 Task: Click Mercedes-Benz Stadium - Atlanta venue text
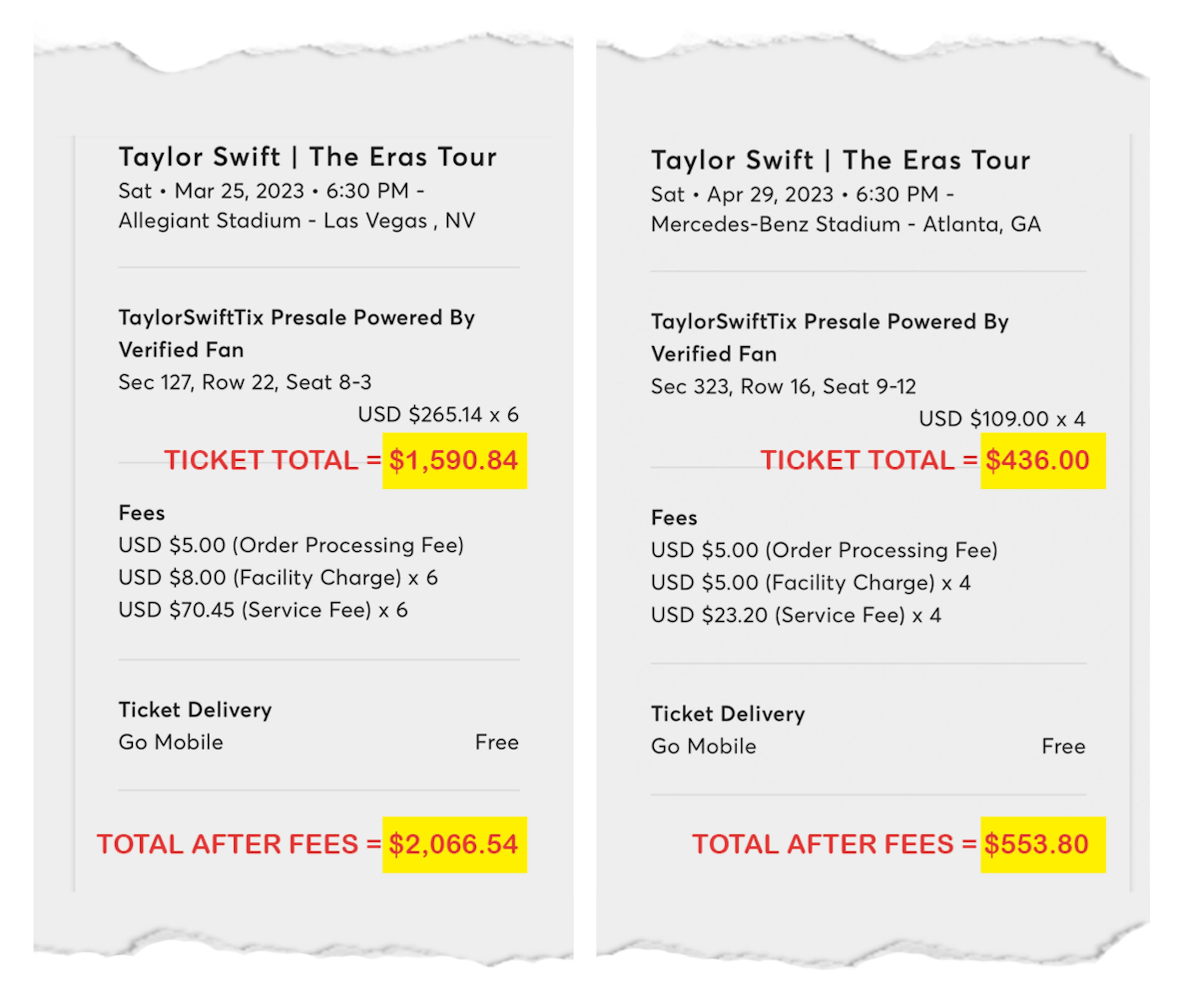click(846, 224)
